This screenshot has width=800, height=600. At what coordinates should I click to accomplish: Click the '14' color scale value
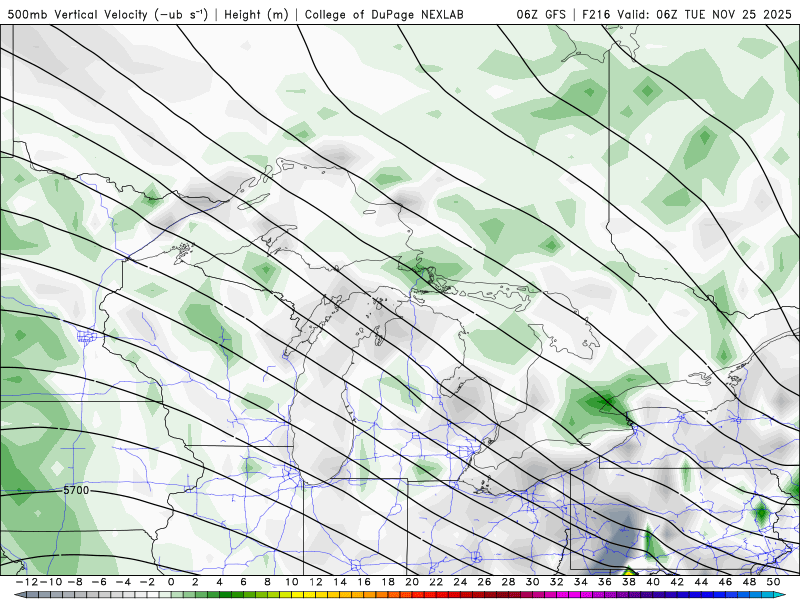(x=340, y=582)
